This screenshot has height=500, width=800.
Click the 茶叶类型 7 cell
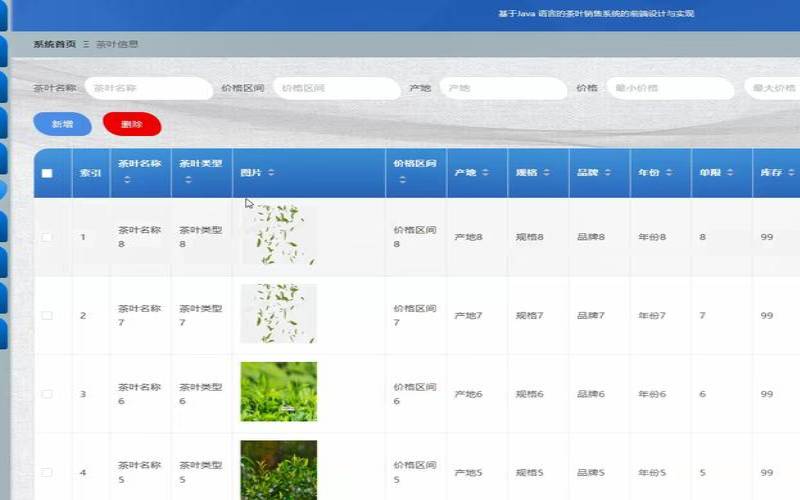click(201, 315)
